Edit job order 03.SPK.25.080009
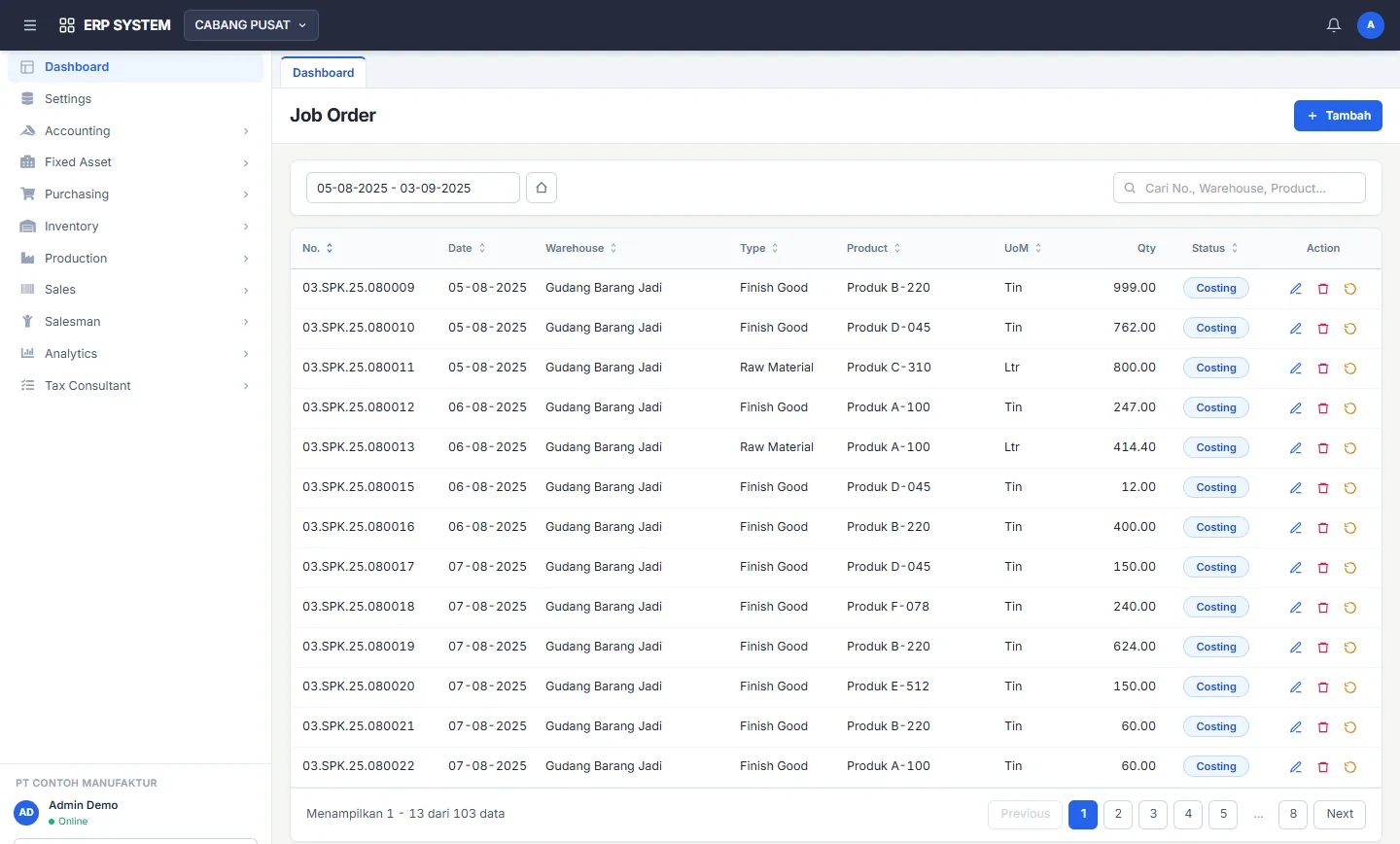The height and width of the screenshot is (844, 1400). click(x=1296, y=289)
